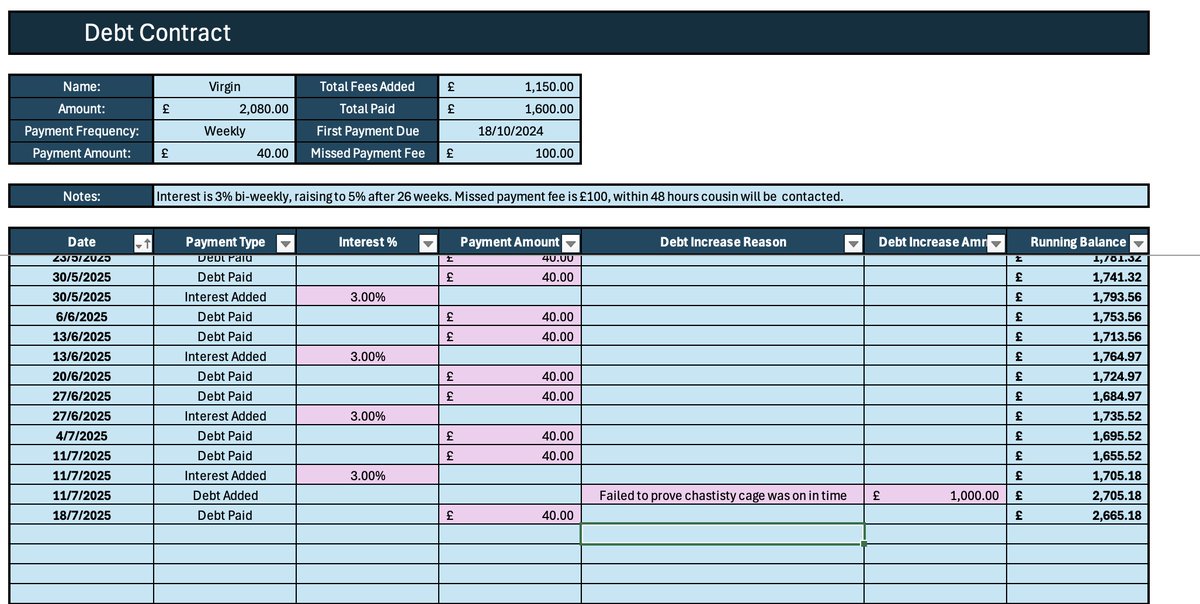Select the date cell 18/7/2025
Image resolution: width=1200 pixels, height=604 pixels.
point(81,515)
